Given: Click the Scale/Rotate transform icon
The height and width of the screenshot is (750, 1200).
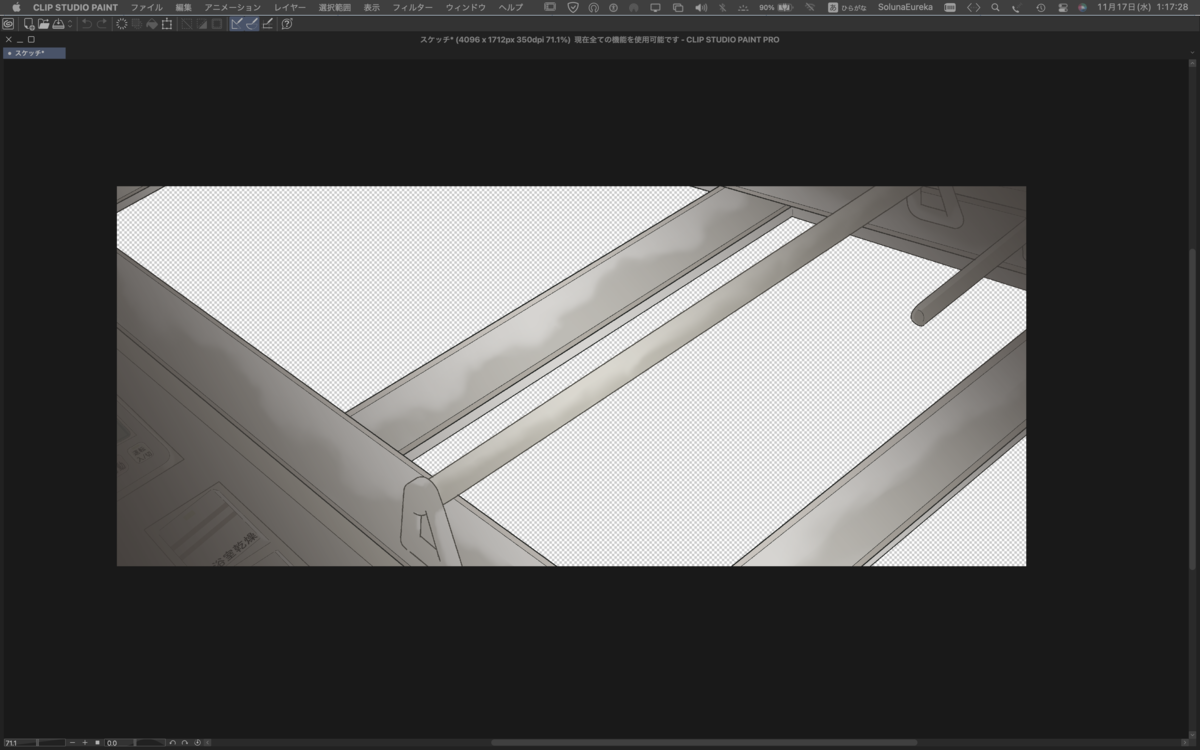Looking at the screenshot, I should (167, 24).
